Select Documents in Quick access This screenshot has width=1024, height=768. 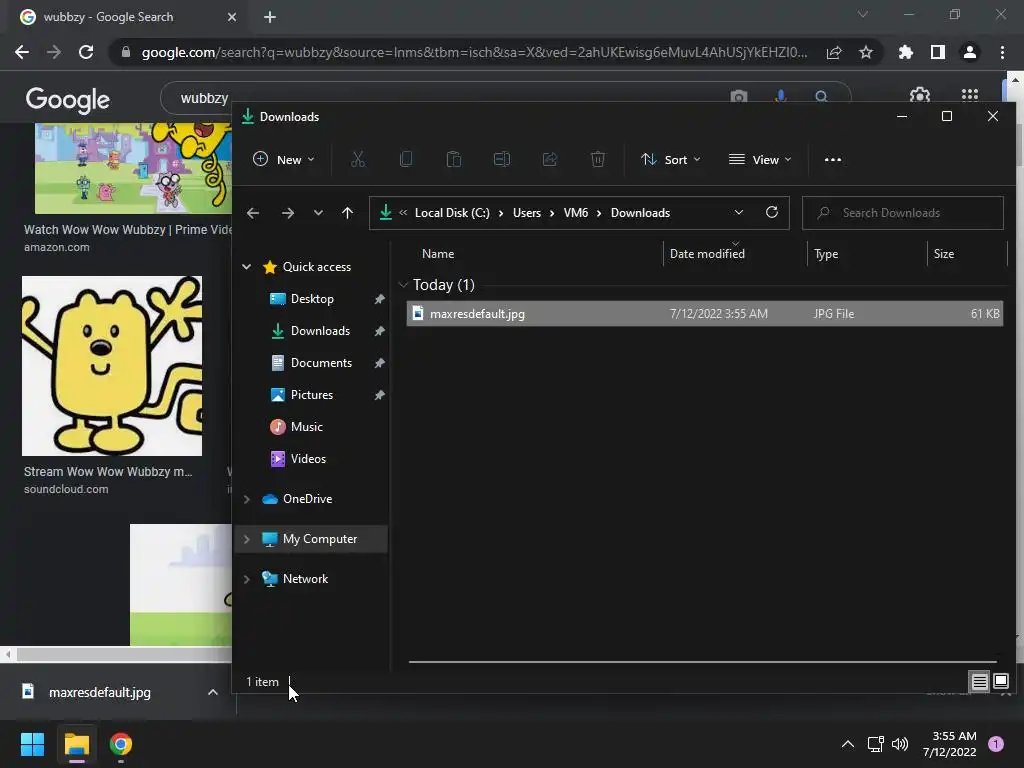[x=321, y=362]
